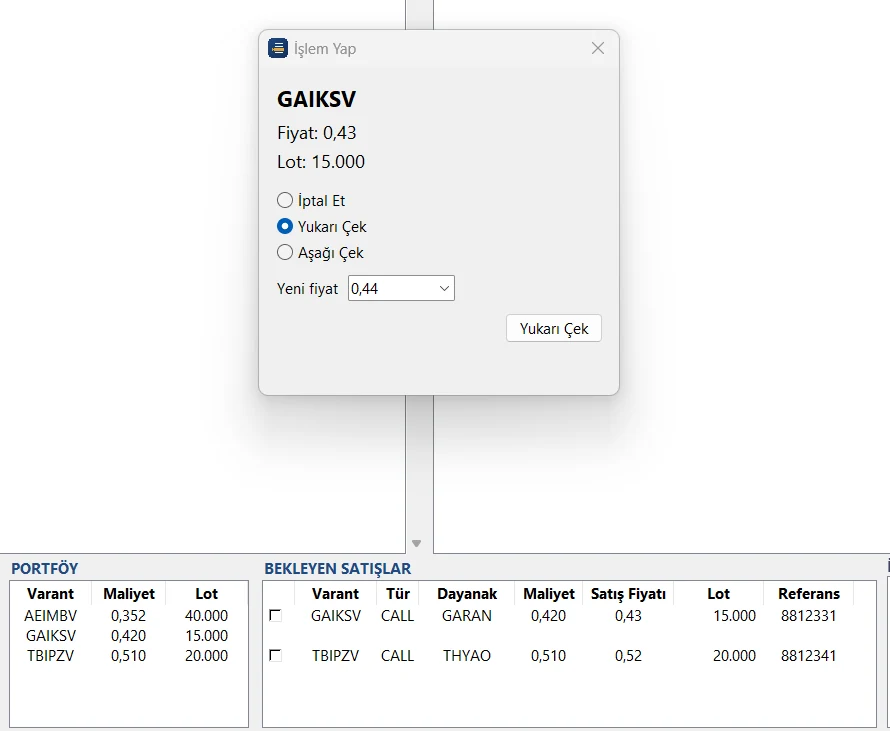Click the Maliyet header in Bekleyen Satışlar
Screen dimensions: 890x731
(549, 594)
